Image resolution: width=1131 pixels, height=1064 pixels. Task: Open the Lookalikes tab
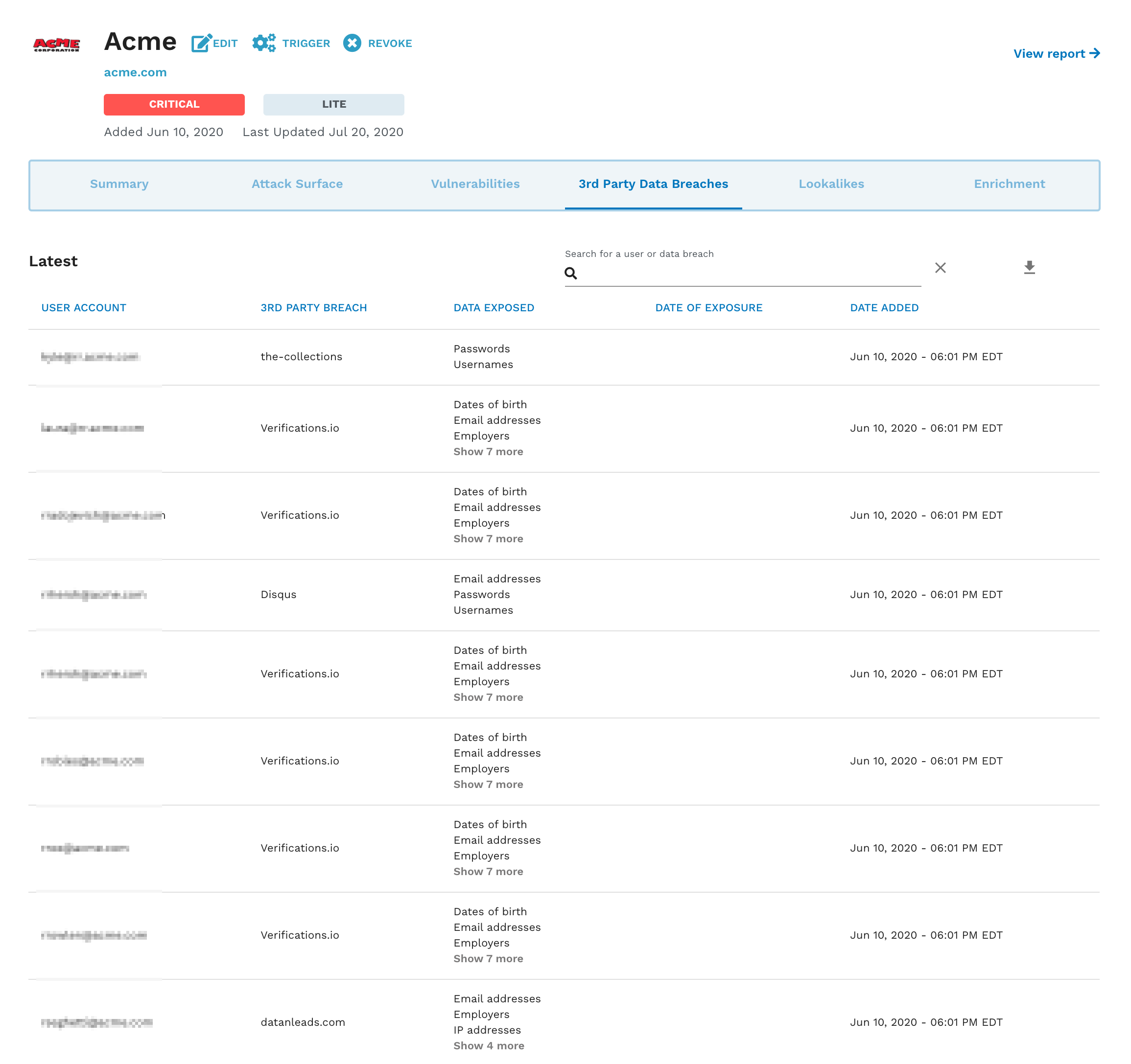point(830,184)
